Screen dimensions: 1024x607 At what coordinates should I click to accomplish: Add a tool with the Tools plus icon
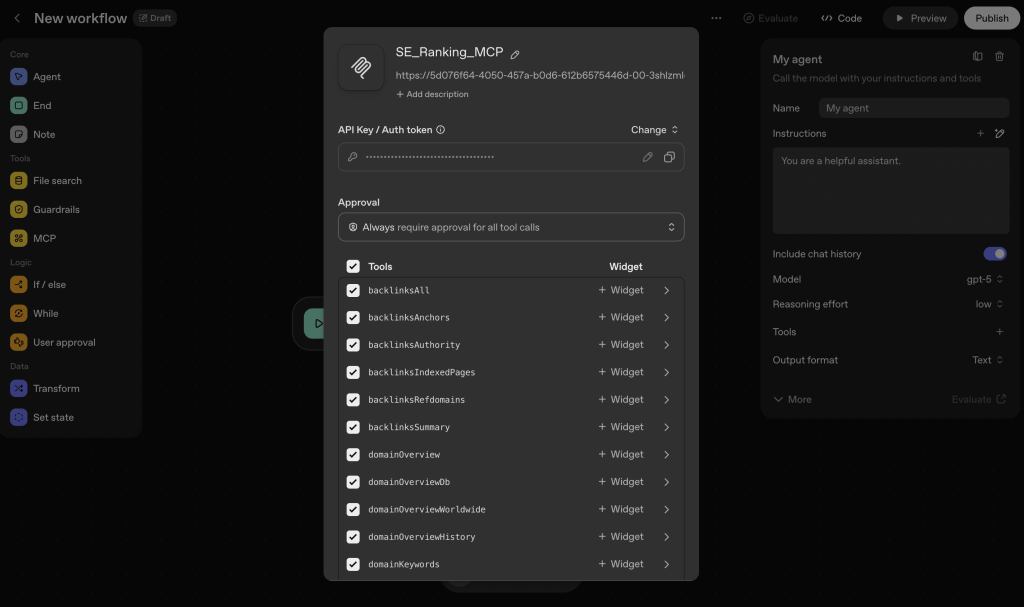tap(999, 332)
